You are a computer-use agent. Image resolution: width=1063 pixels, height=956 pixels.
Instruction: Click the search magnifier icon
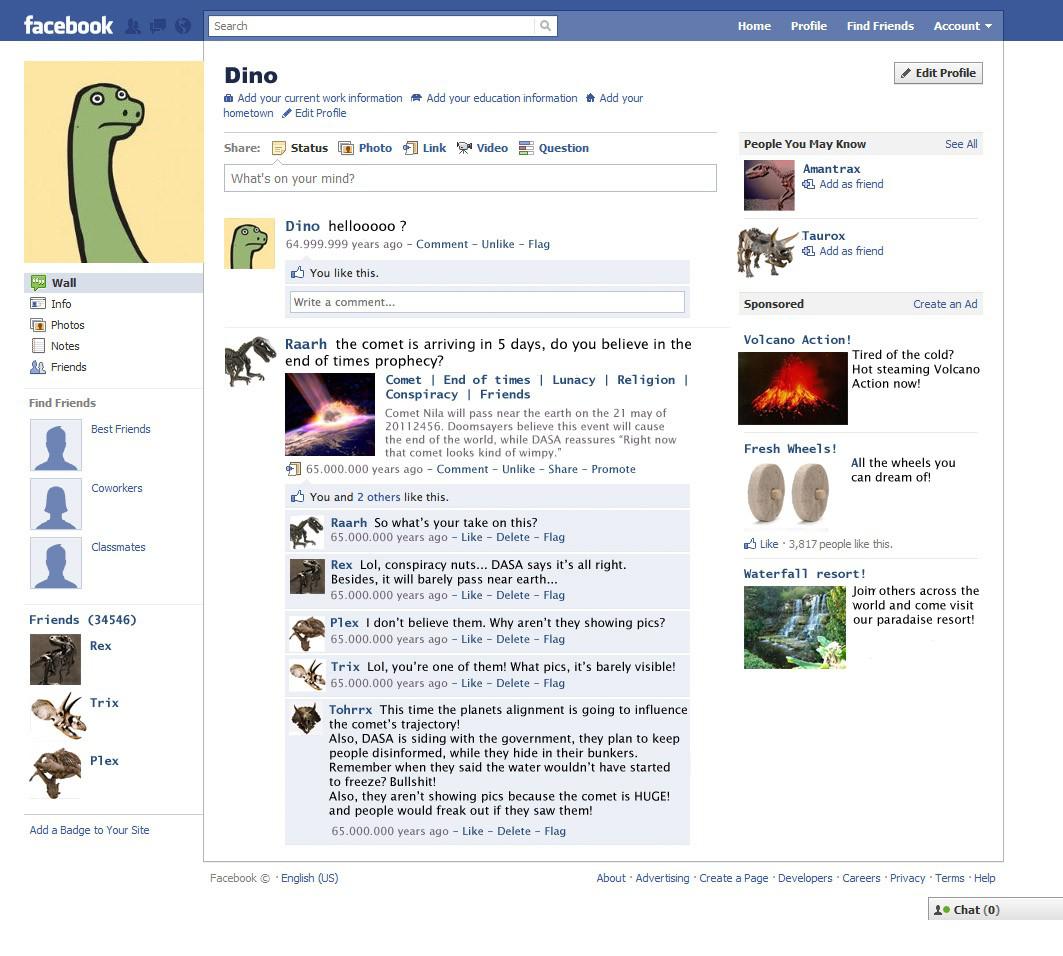coord(545,26)
